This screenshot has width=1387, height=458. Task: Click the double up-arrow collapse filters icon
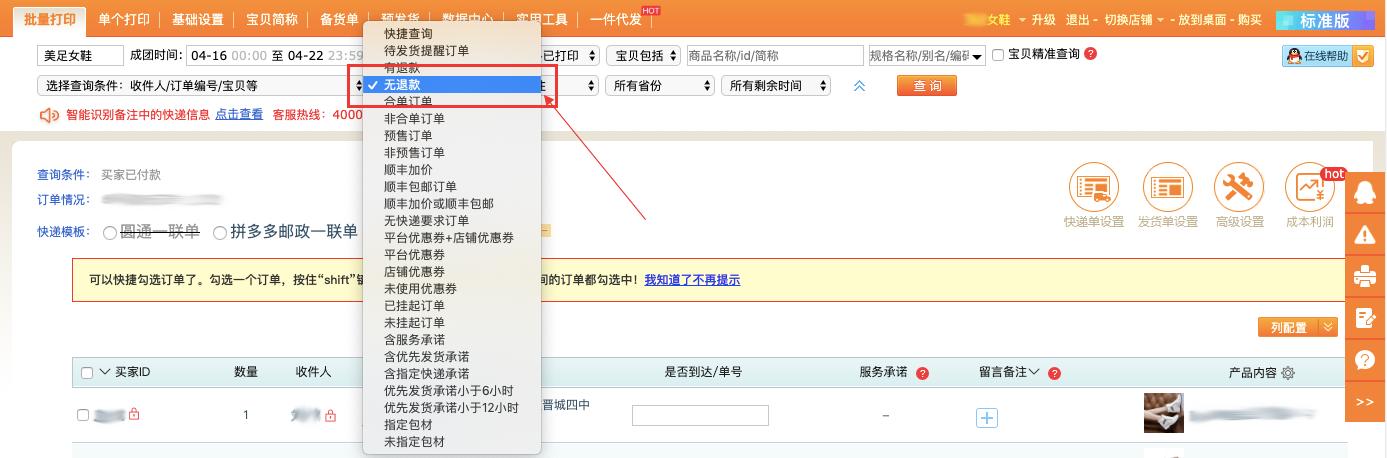[x=859, y=86]
